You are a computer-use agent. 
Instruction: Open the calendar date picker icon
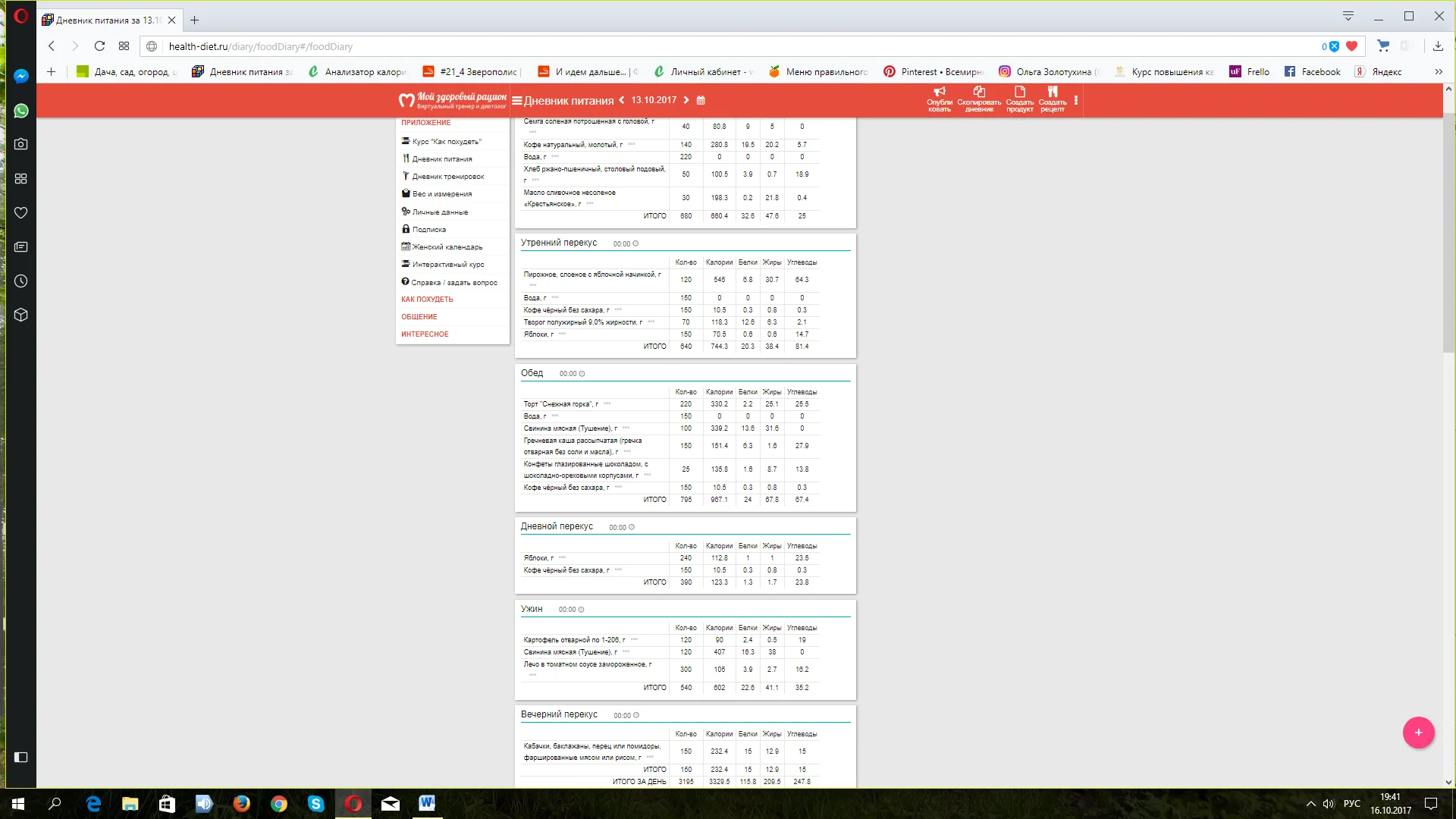click(701, 100)
